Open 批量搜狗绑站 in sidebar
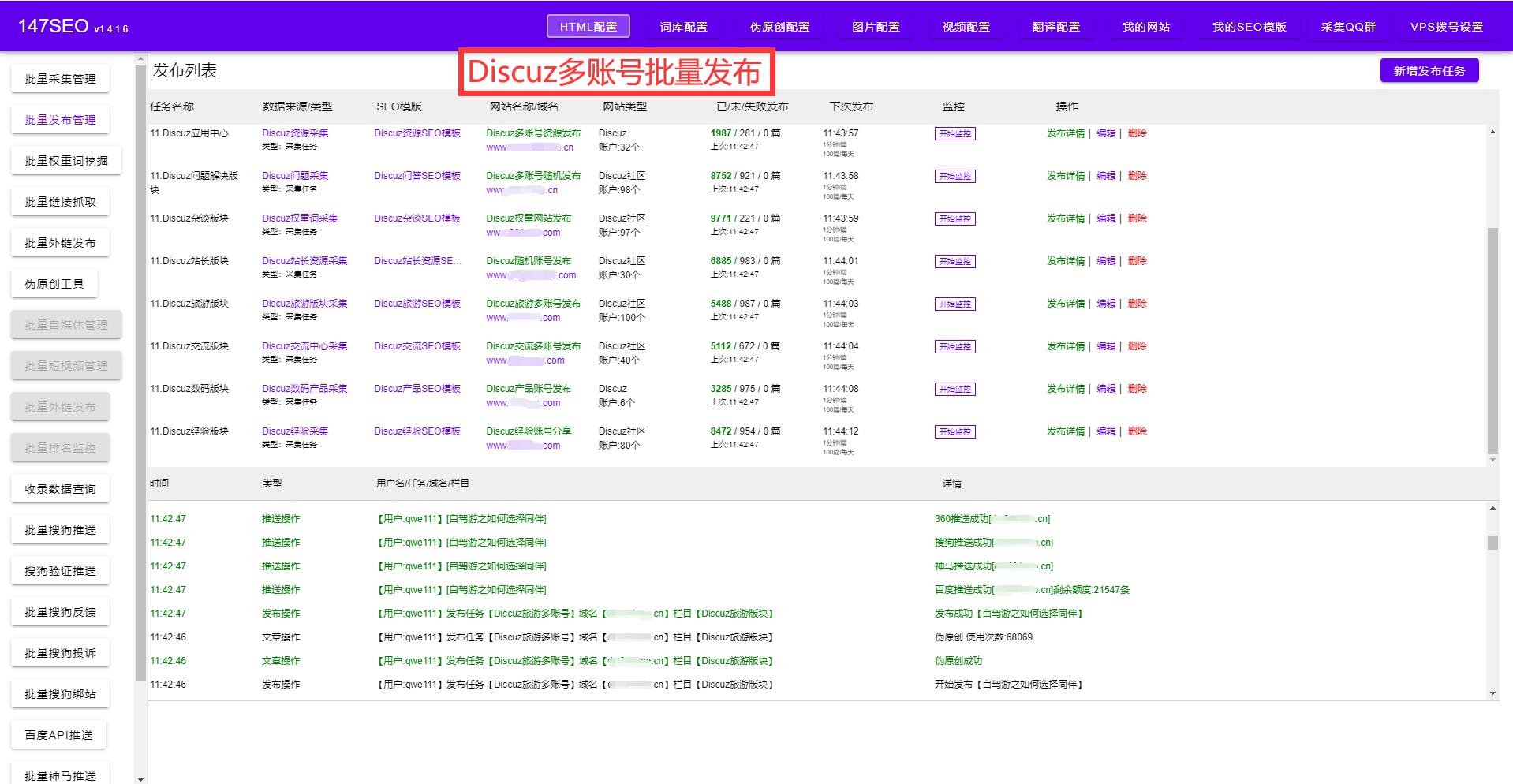The height and width of the screenshot is (784, 1513). (60, 694)
